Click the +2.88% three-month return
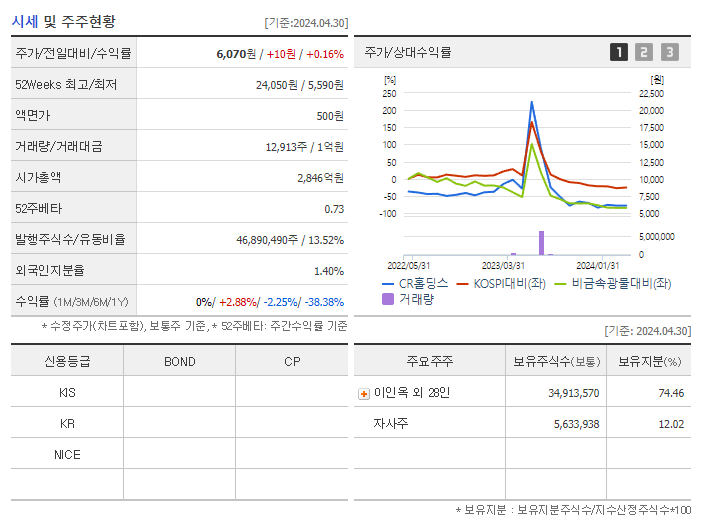Viewport: 702px width, 525px height. [x=238, y=302]
